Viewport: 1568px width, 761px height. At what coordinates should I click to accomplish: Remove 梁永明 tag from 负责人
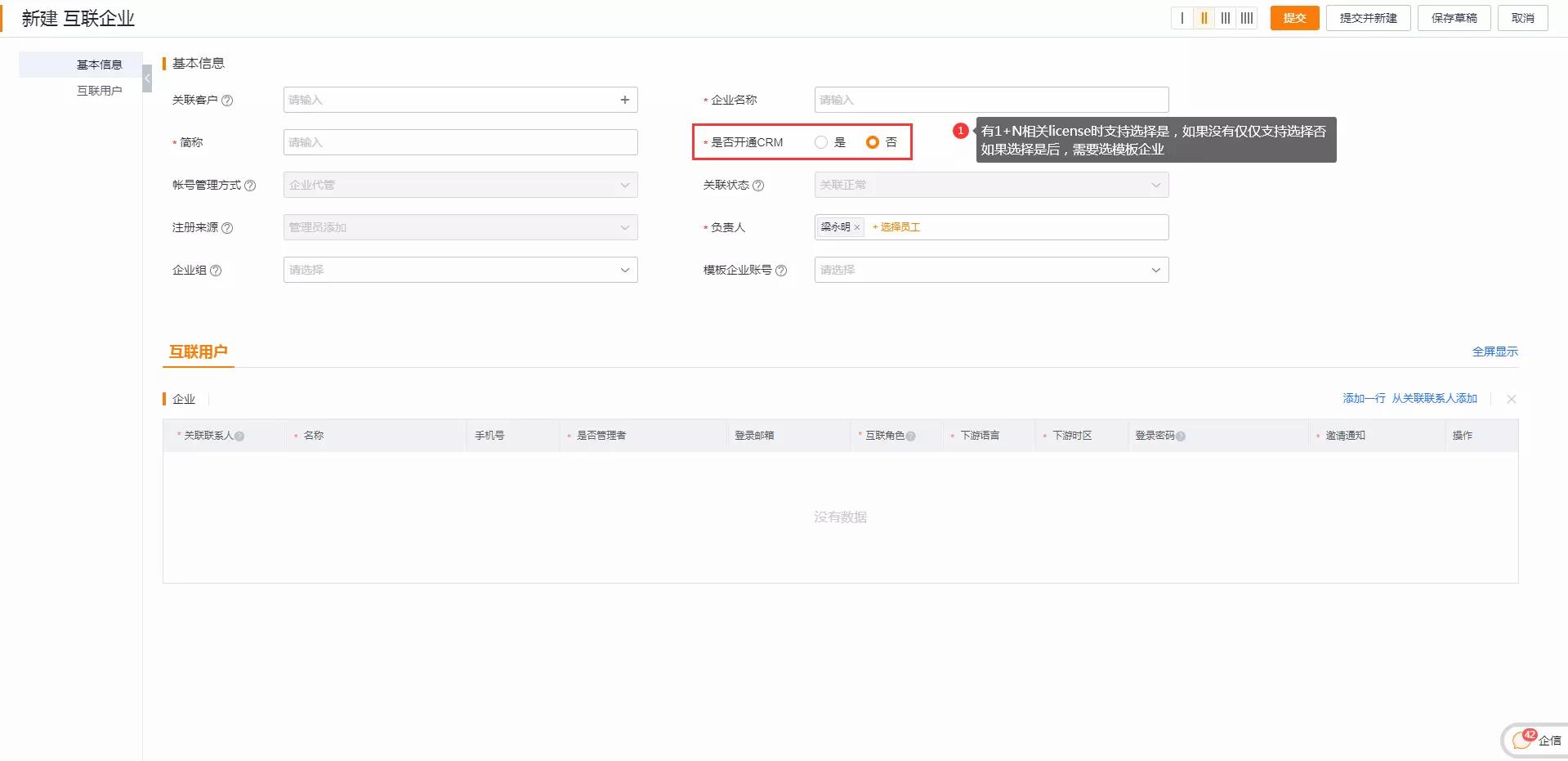click(x=856, y=227)
